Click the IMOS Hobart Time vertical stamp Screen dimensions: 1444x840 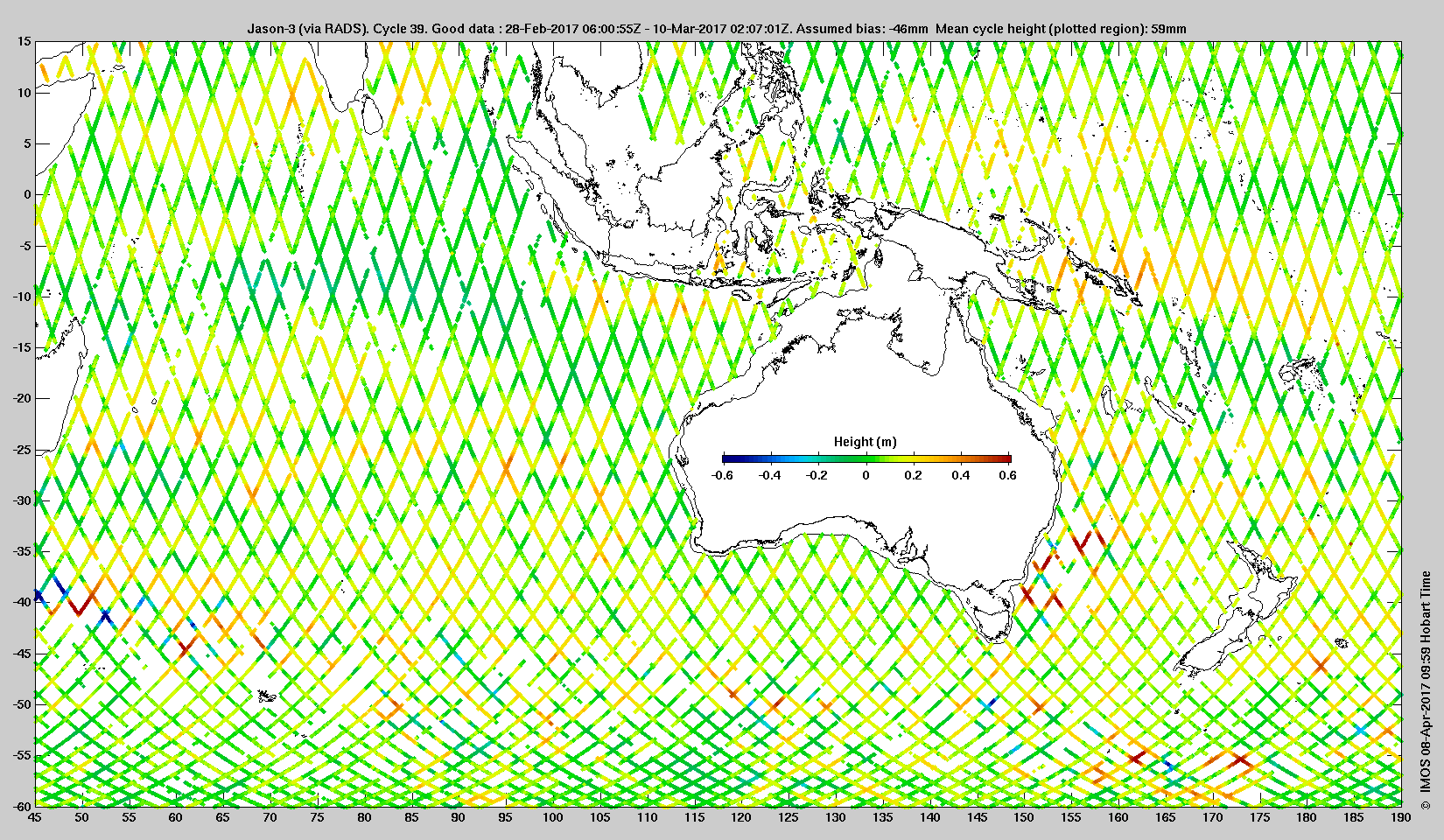1426,689
